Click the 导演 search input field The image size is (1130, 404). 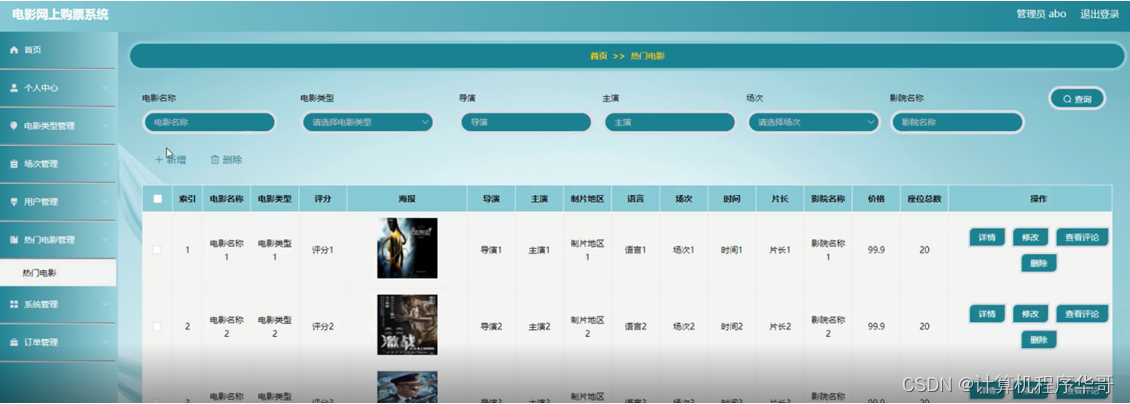coord(526,122)
